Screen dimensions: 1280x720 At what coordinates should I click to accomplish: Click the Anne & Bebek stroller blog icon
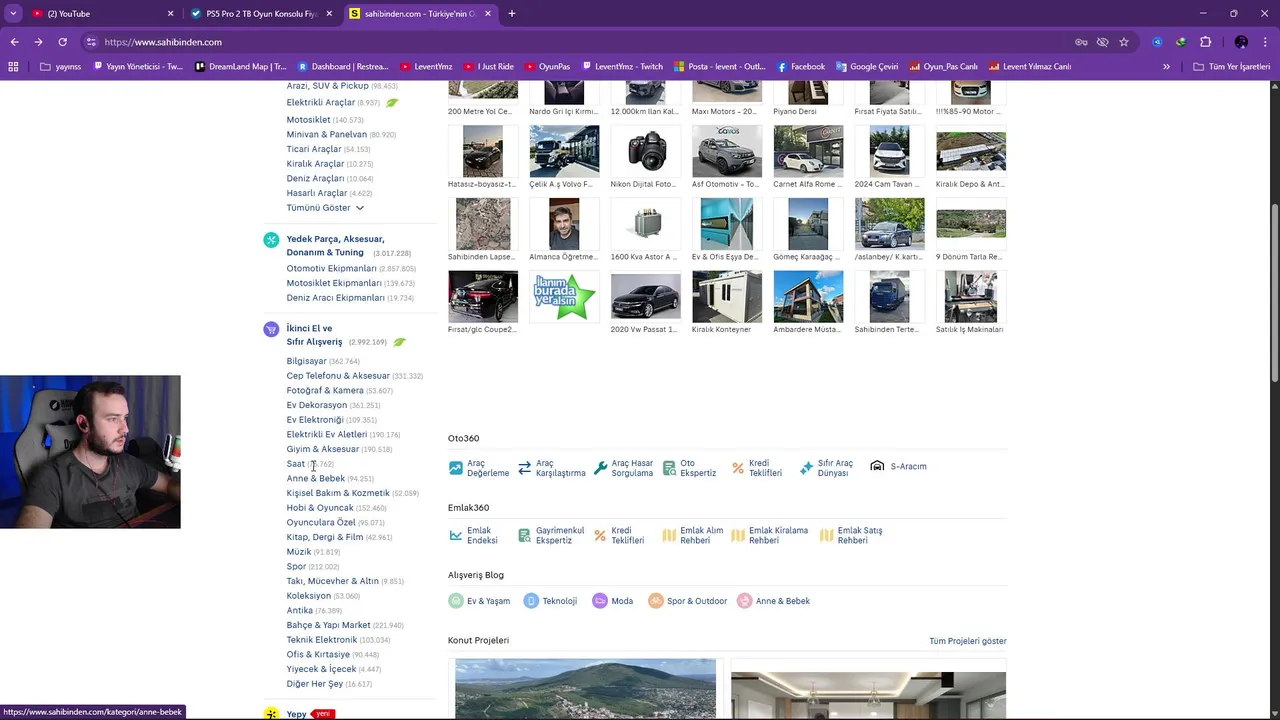[745, 601]
